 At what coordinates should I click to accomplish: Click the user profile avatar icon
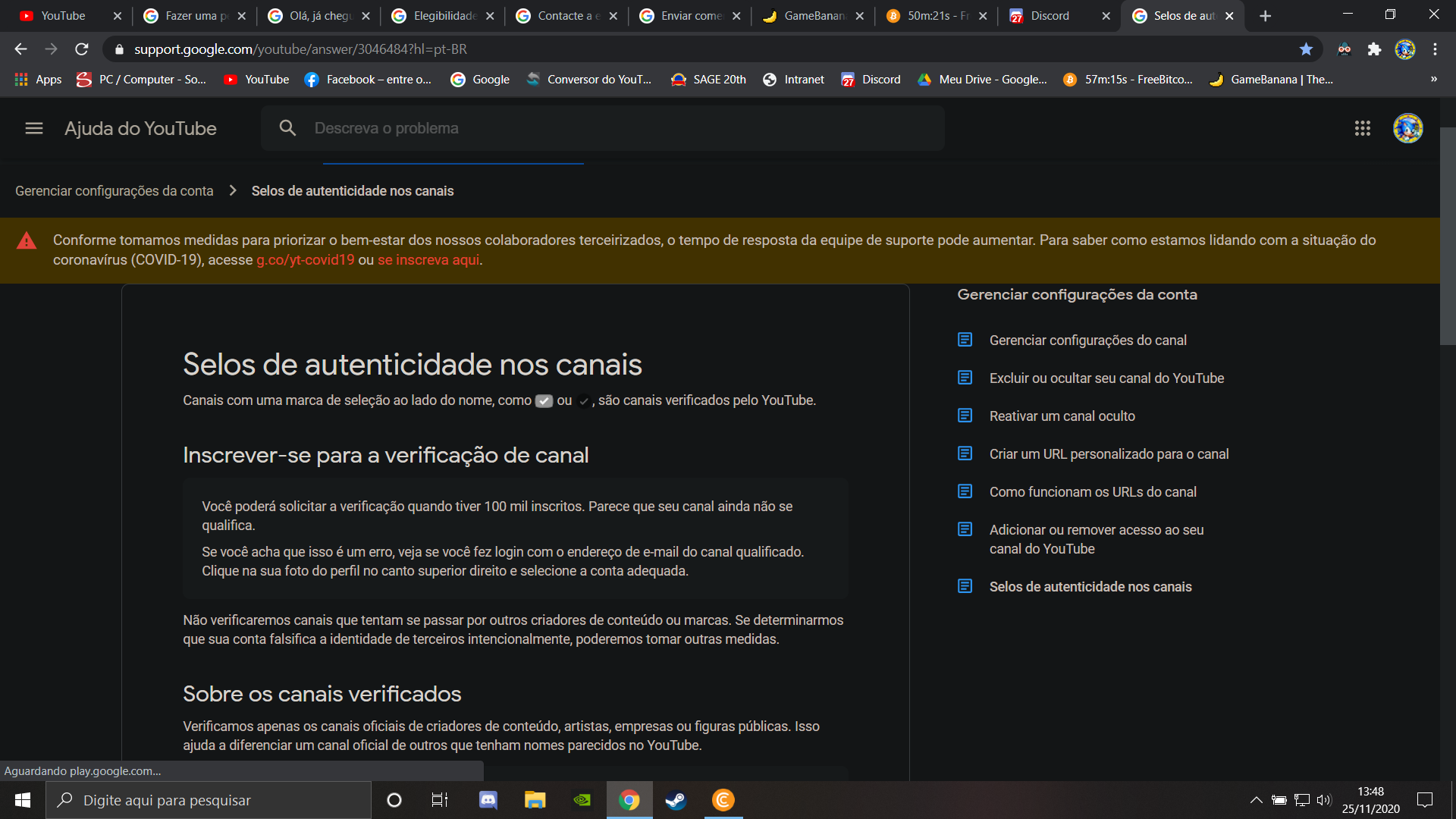click(1408, 128)
